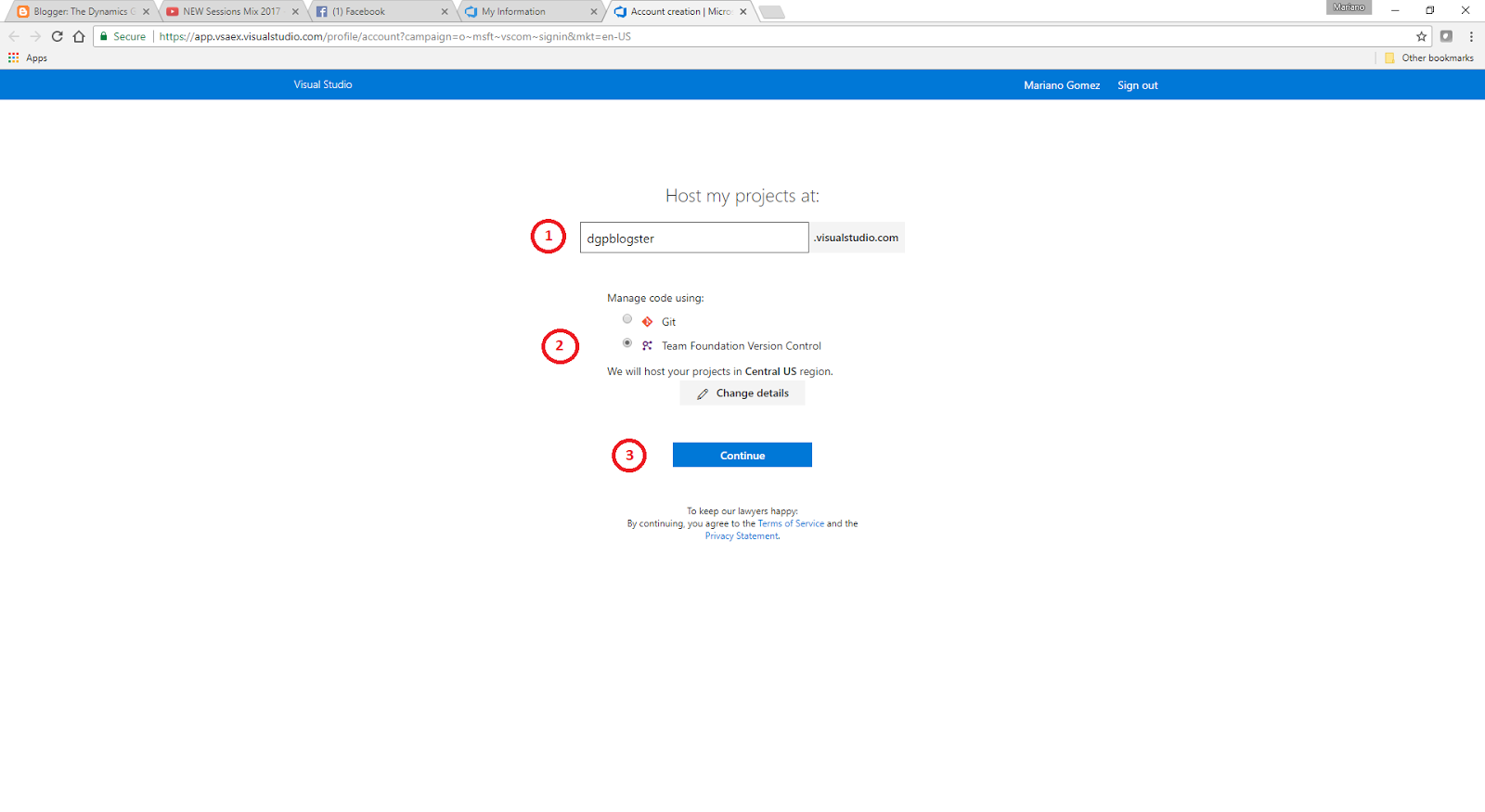Click the browser back arrow
The width and height of the screenshot is (1485, 812).
(14, 36)
